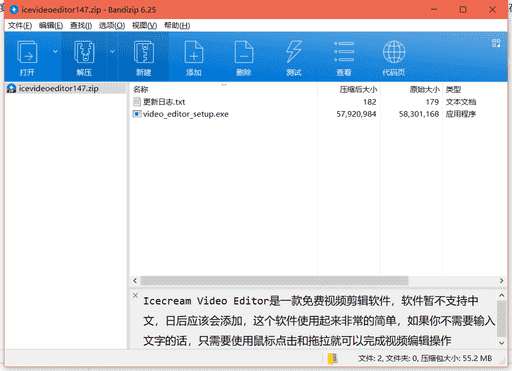Click the 代码页 (Code page) globe icon
512x371 pixels.
click(394, 52)
